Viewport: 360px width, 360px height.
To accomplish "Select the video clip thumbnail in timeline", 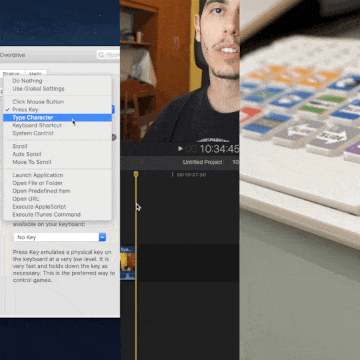I will click(128, 263).
